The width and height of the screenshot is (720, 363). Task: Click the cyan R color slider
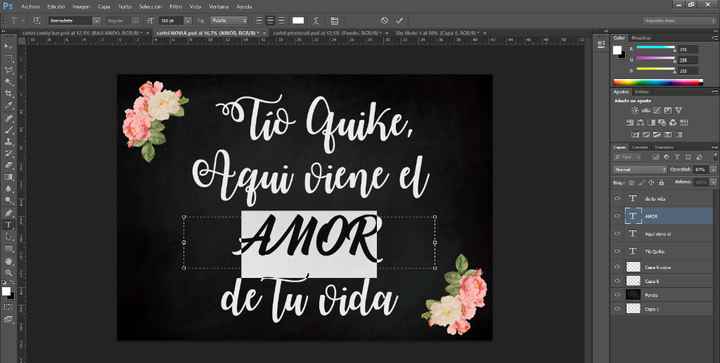click(655, 48)
